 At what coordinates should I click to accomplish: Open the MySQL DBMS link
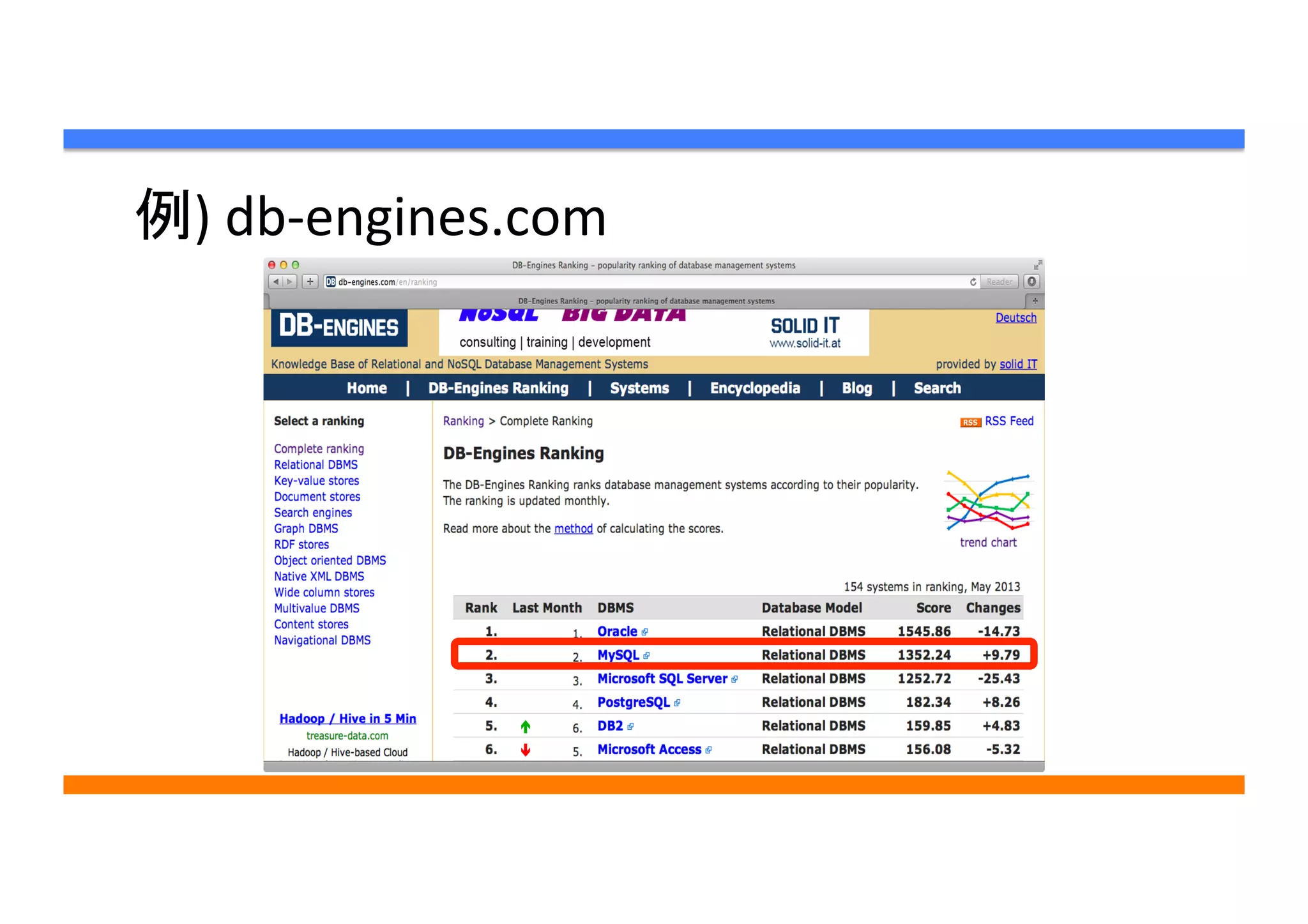click(x=618, y=655)
